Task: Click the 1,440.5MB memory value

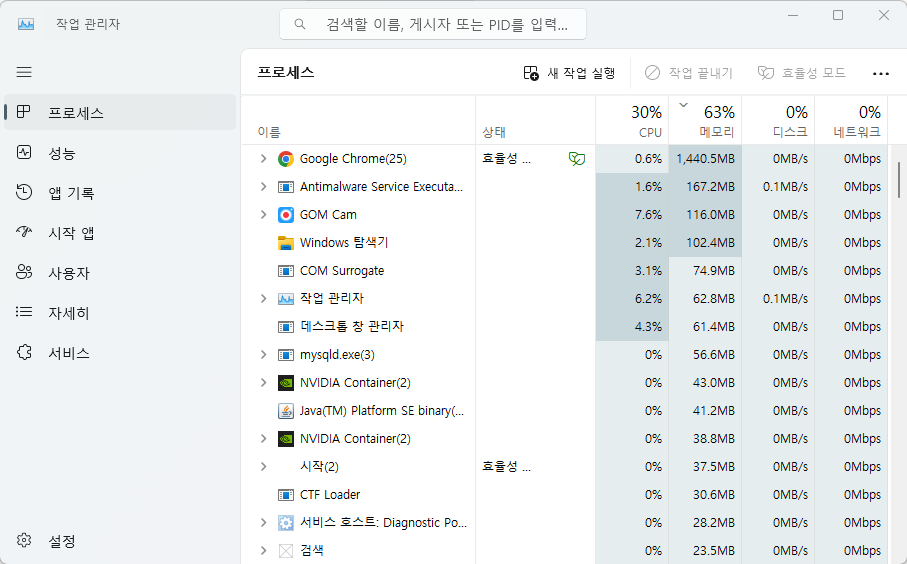Action: (706, 158)
